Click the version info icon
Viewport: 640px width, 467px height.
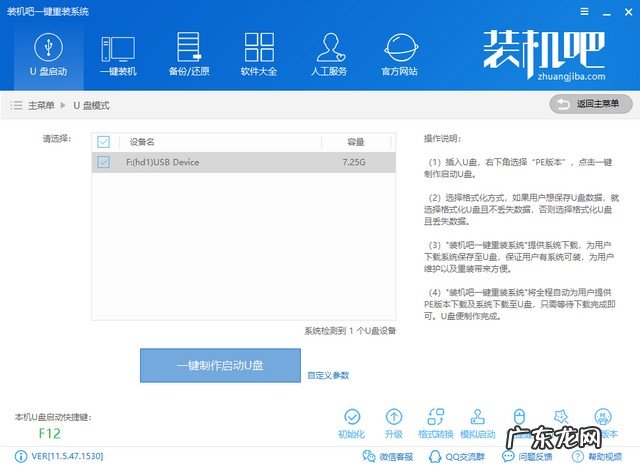pos(21,456)
